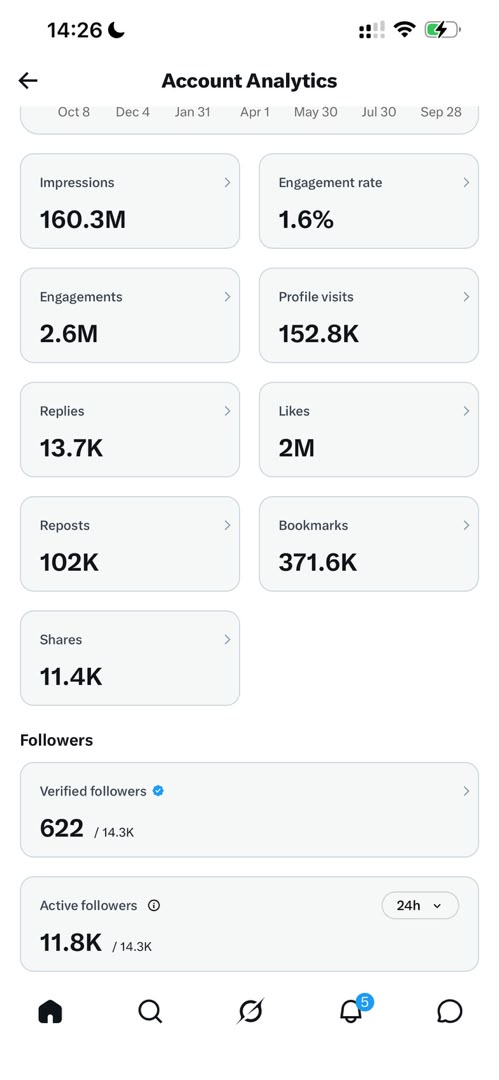The image size is (499, 1080).
Task: Select the Jan 31 chart date label
Action: click(x=192, y=112)
